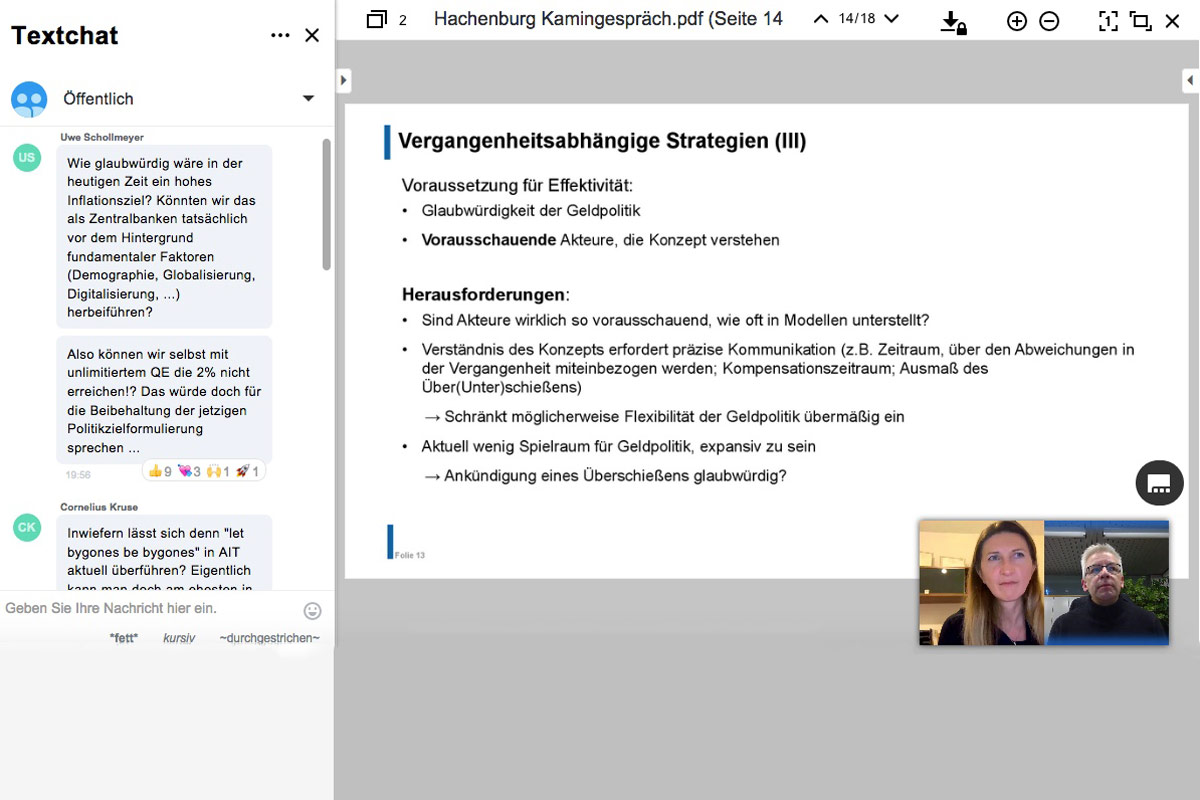Open the emoji picker in message box
Screen dimensions: 1200x800
(x=312, y=610)
